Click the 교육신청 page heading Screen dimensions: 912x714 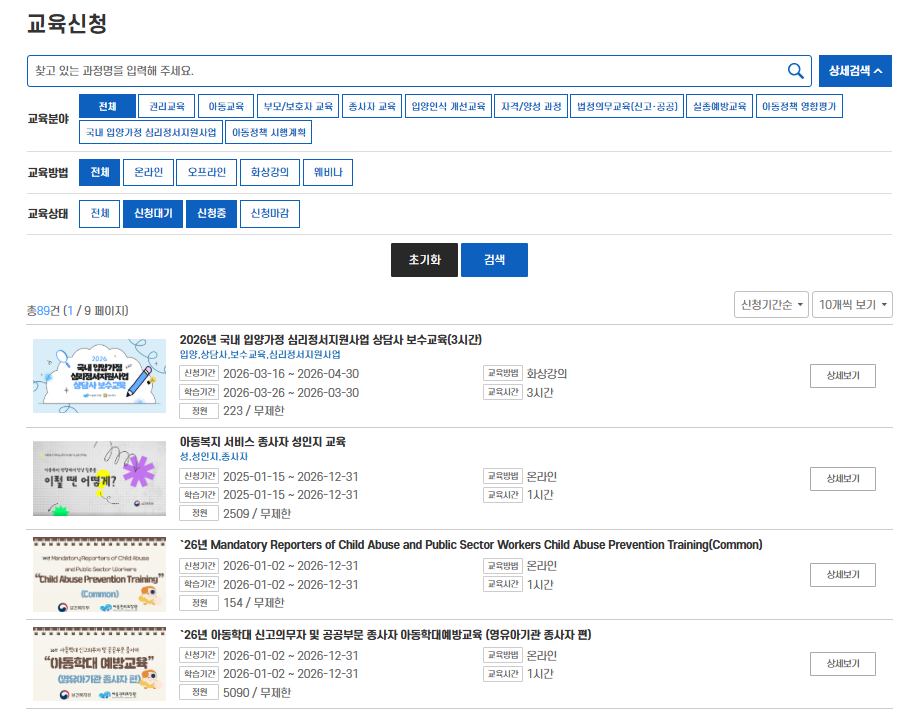67,23
